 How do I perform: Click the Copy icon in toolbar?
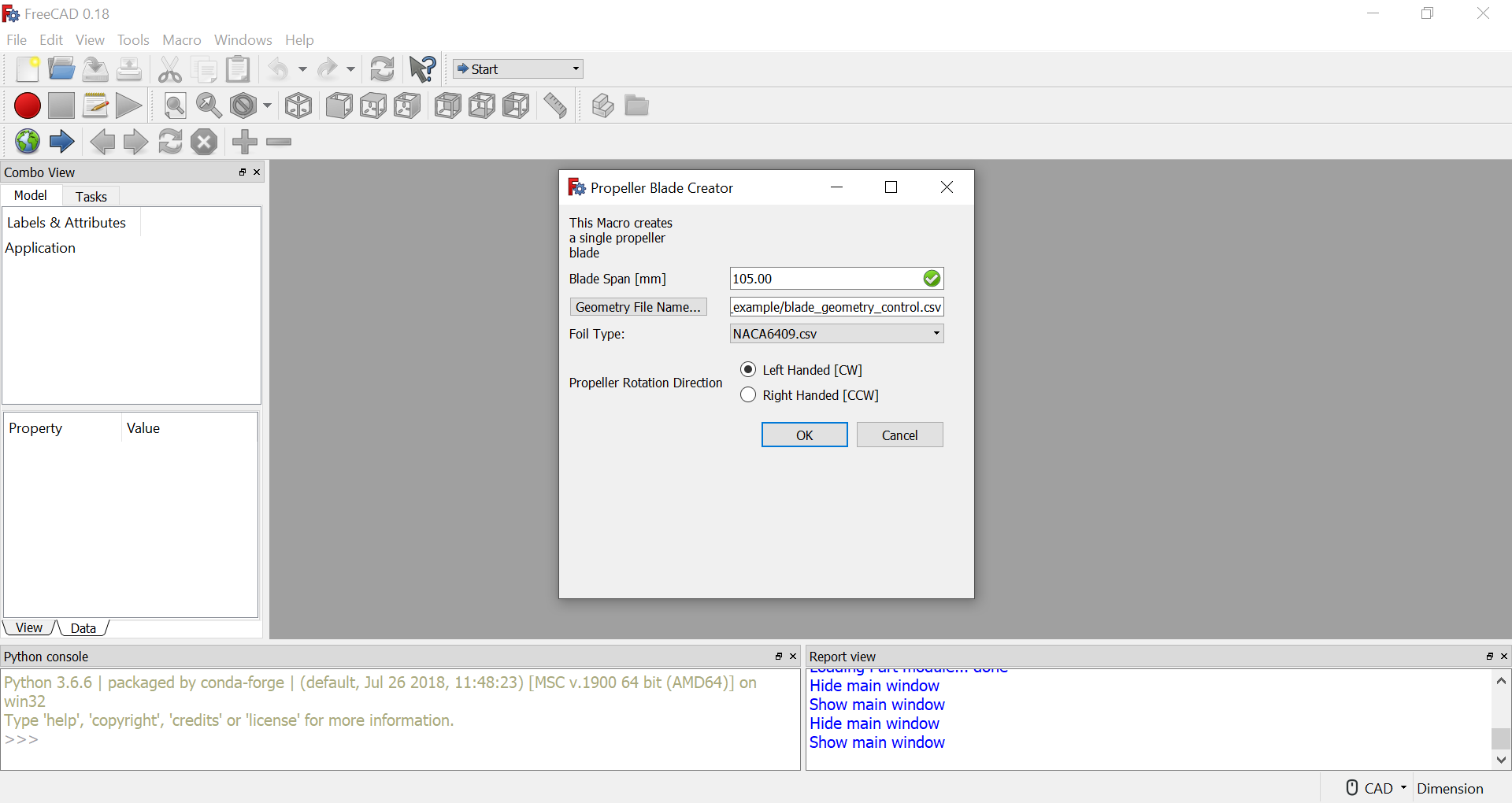coord(205,69)
